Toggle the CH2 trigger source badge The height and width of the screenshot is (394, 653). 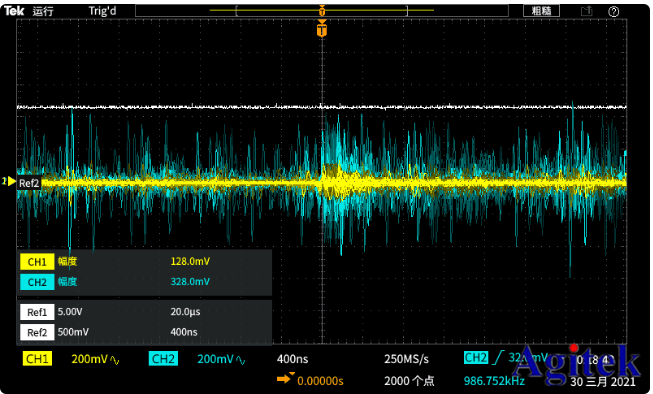(x=476, y=357)
